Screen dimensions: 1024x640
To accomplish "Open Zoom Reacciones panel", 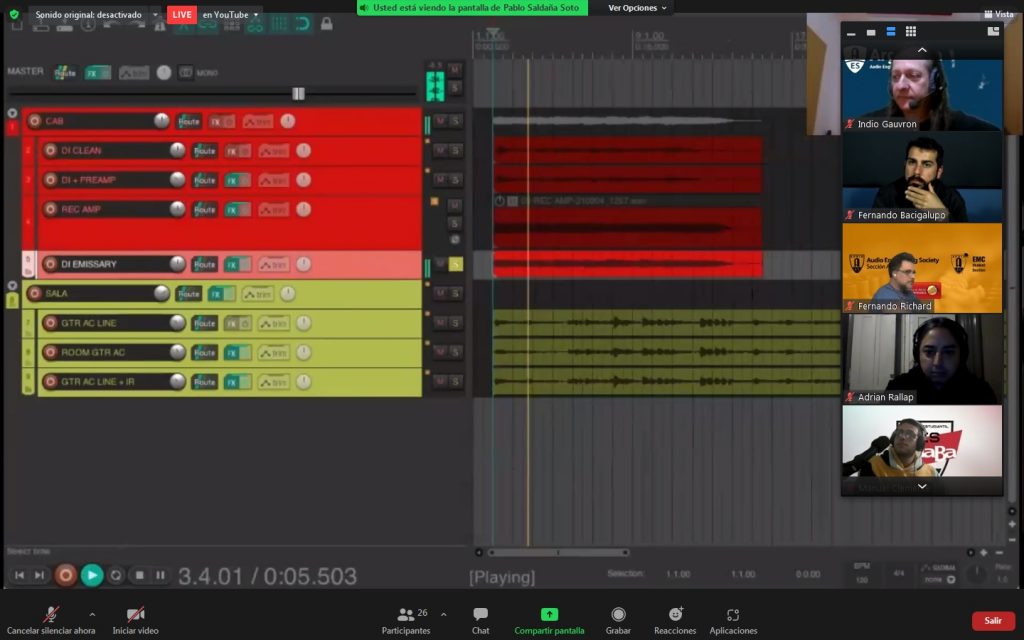I will 675,620.
